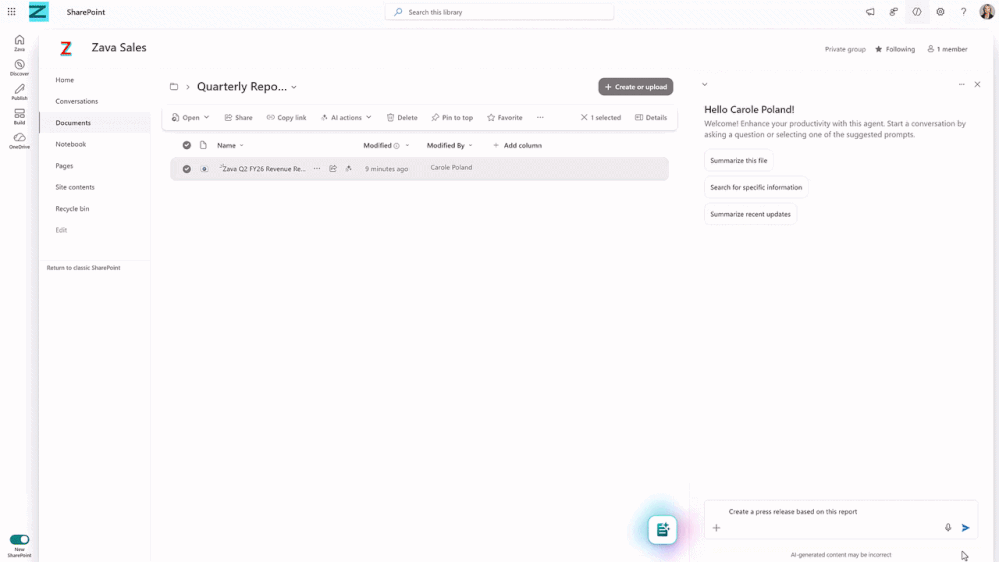Open OneDrive in the left rail
999x562 pixels.
tap(19, 141)
